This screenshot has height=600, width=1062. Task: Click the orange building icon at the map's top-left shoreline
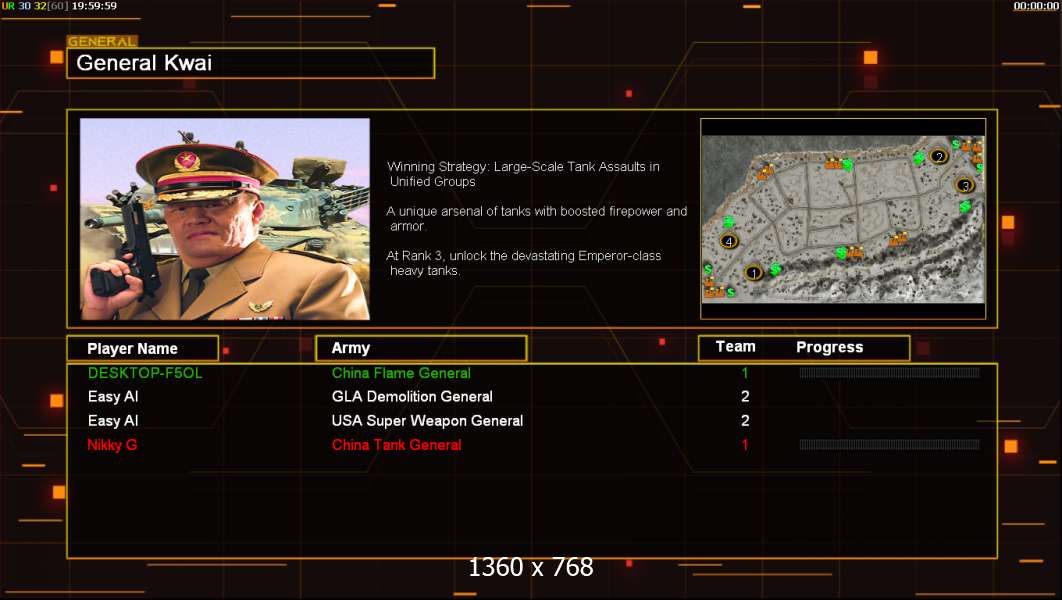(765, 173)
